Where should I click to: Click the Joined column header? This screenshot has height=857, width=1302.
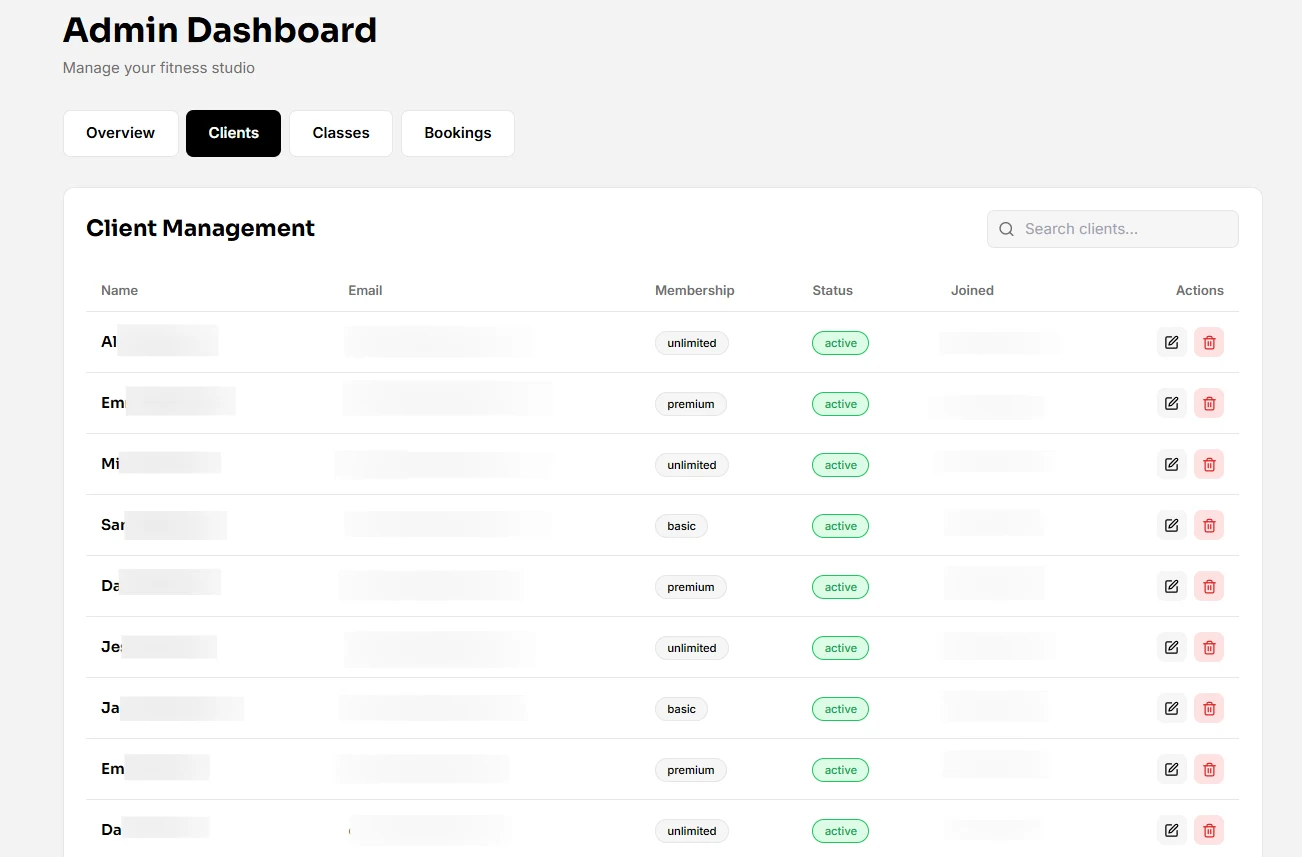(972, 290)
